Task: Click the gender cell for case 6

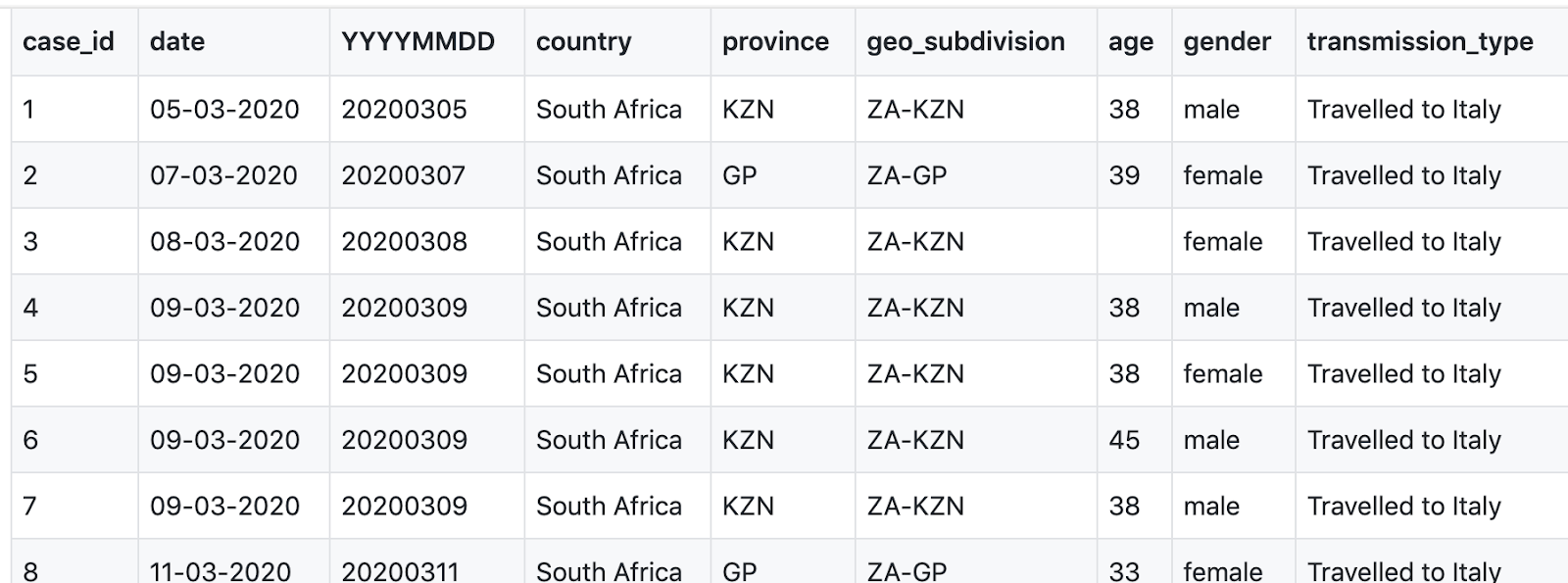Action: point(1211,440)
